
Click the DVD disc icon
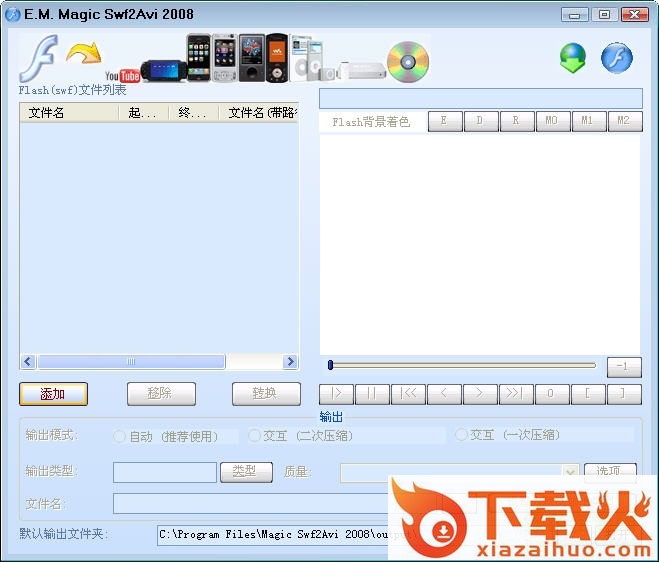pos(408,62)
